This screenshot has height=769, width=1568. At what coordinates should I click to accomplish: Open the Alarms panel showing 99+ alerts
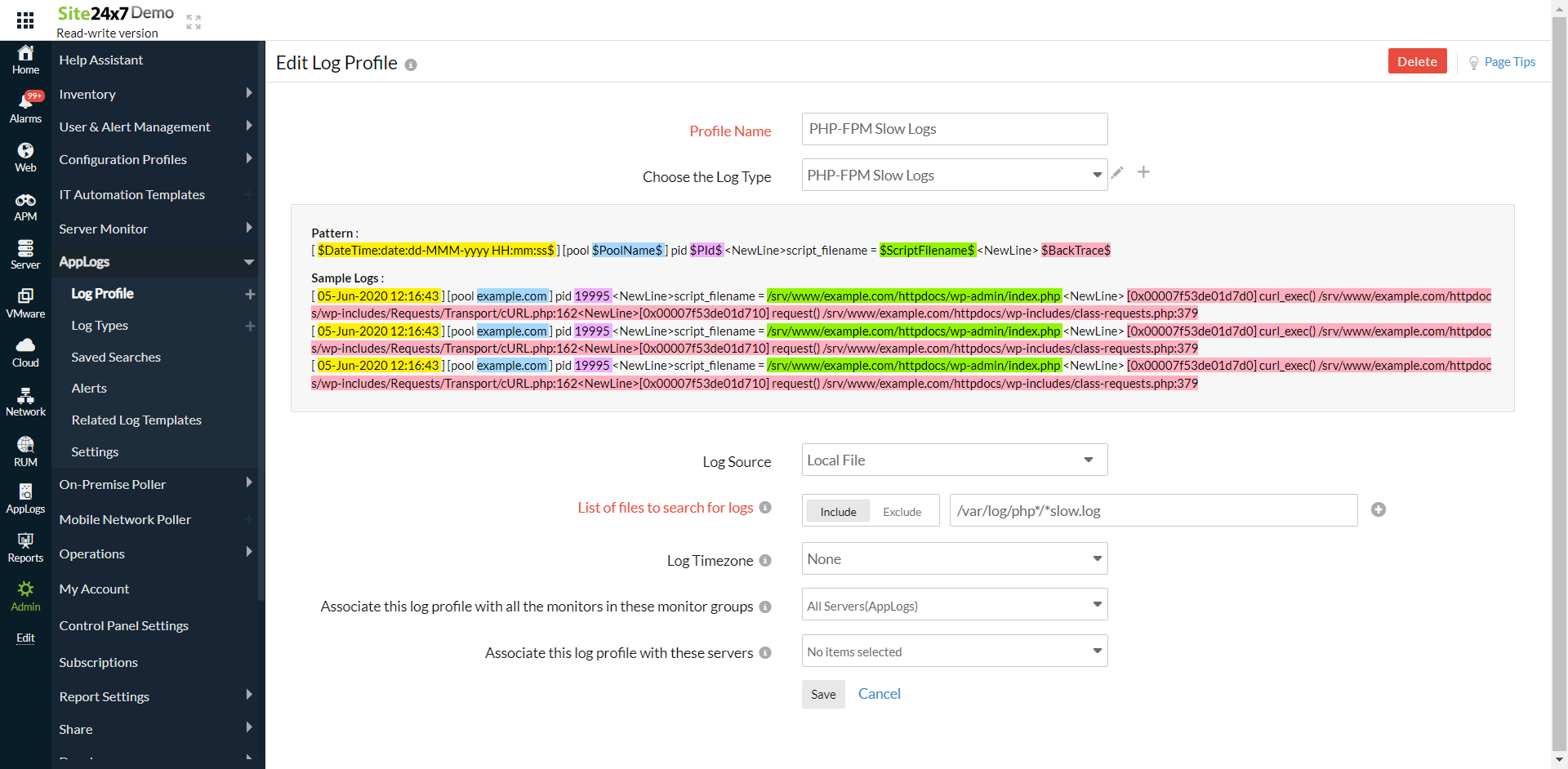pos(25,106)
